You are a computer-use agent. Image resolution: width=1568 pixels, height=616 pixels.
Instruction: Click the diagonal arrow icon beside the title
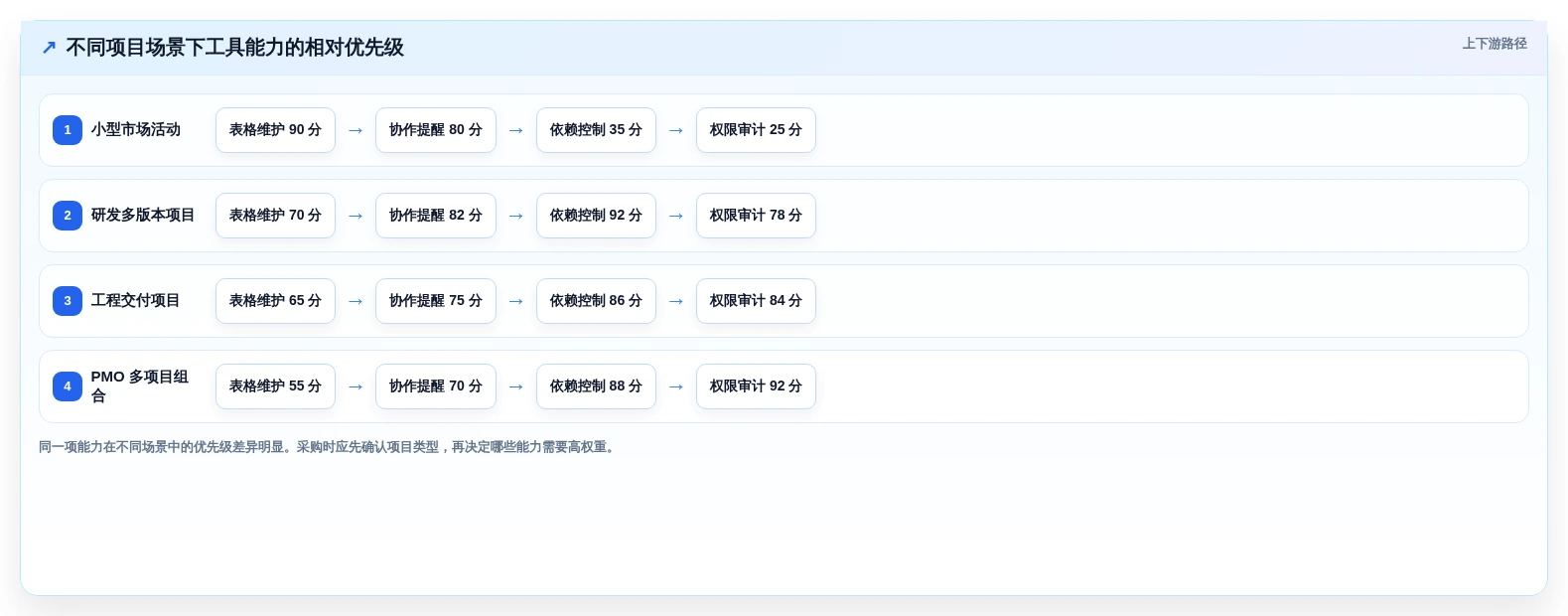(x=49, y=47)
